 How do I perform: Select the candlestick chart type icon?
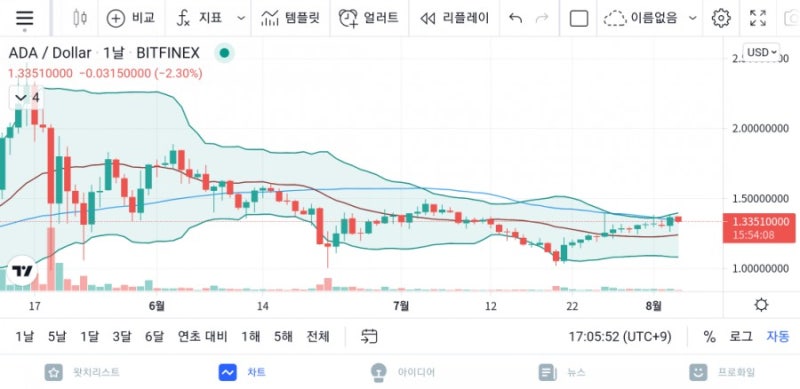point(80,18)
